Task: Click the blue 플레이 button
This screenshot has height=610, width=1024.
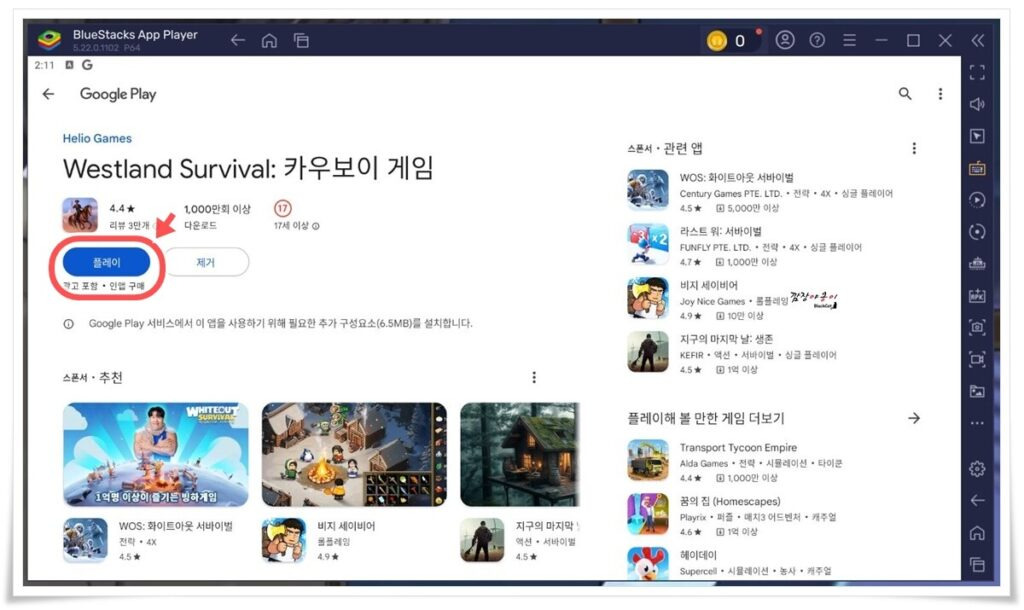Action: tap(106, 262)
